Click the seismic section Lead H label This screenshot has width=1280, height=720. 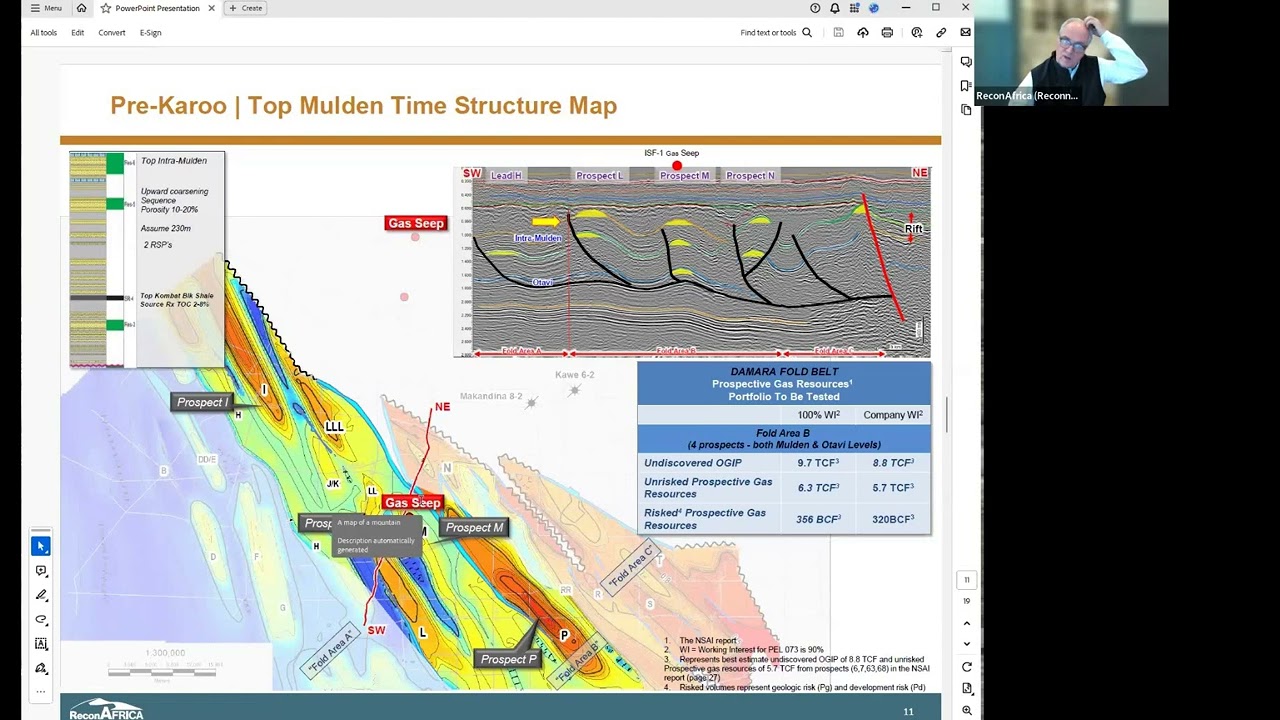click(x=506, y=176)
